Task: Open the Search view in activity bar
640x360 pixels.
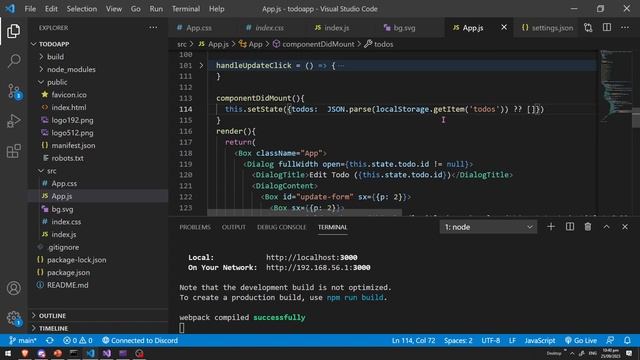Action: 14,61
